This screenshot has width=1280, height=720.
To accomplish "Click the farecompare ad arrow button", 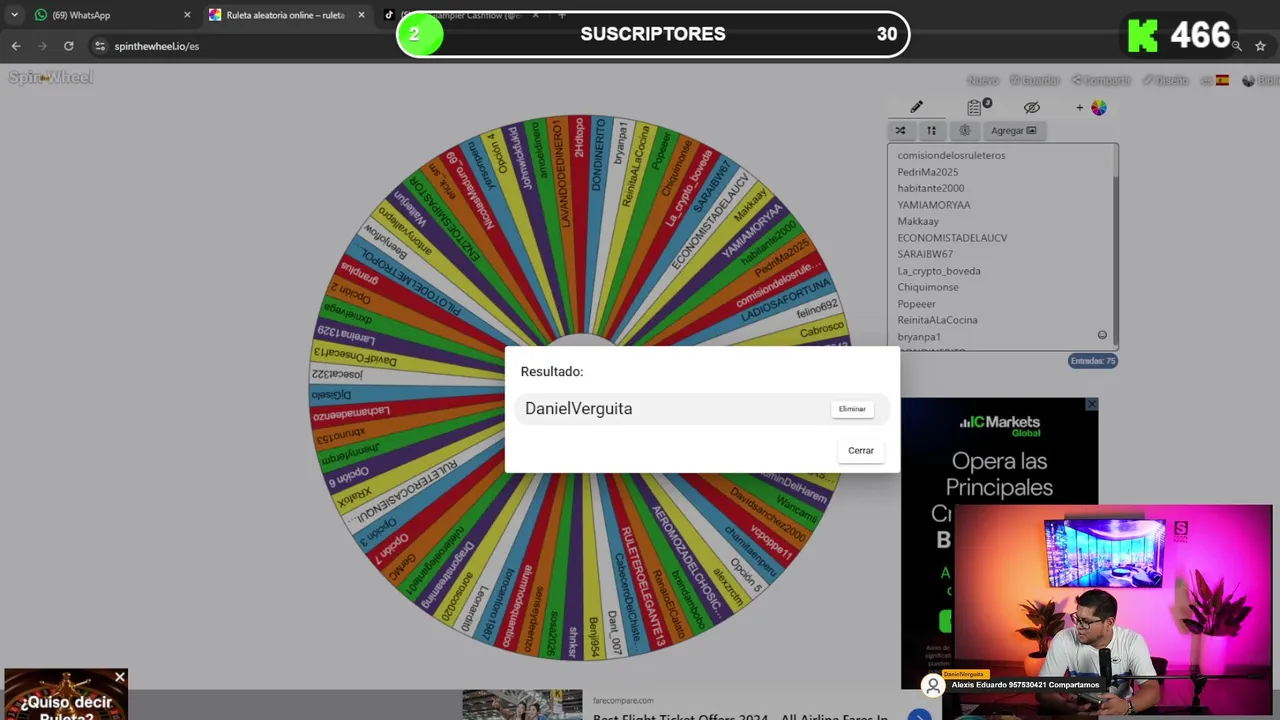I will (x=919, y=716).
